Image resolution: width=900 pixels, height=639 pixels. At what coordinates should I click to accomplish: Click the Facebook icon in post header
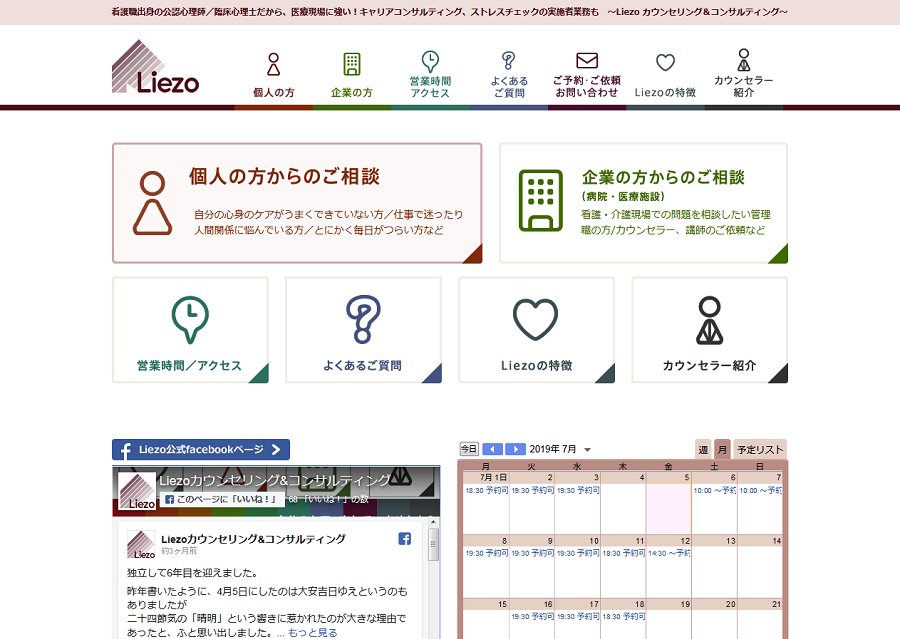click(405, 539)
